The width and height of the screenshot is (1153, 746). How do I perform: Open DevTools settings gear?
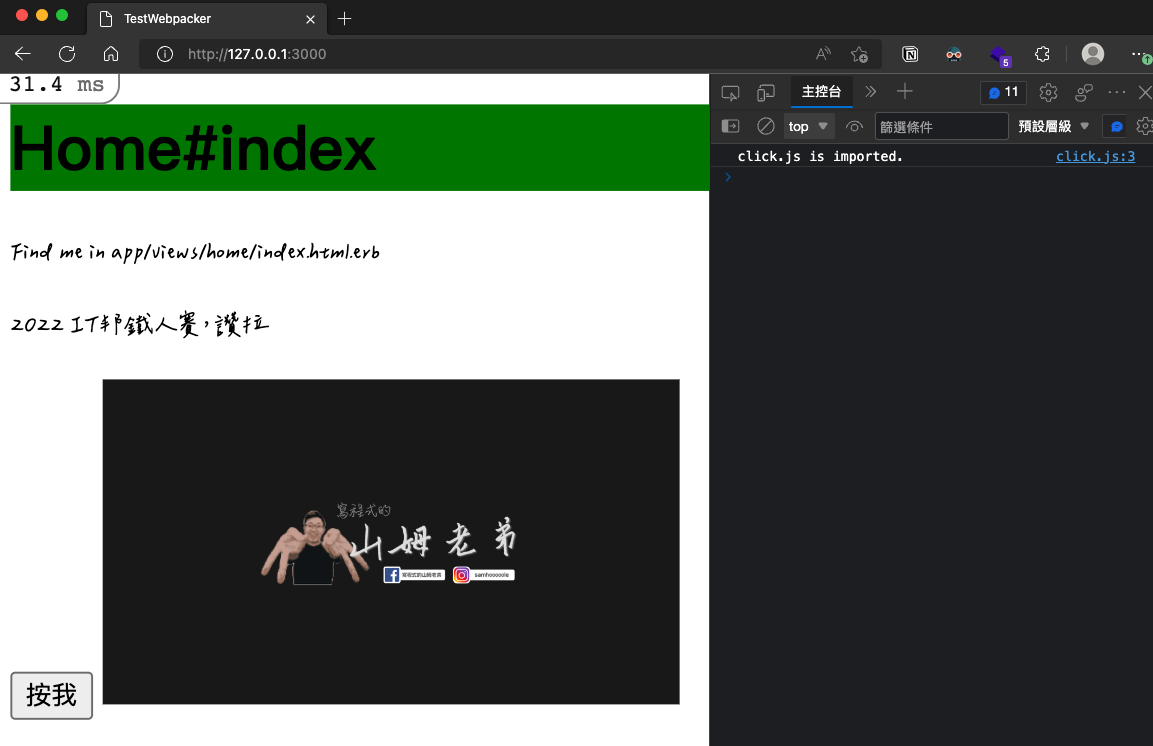coord(1048,93)
